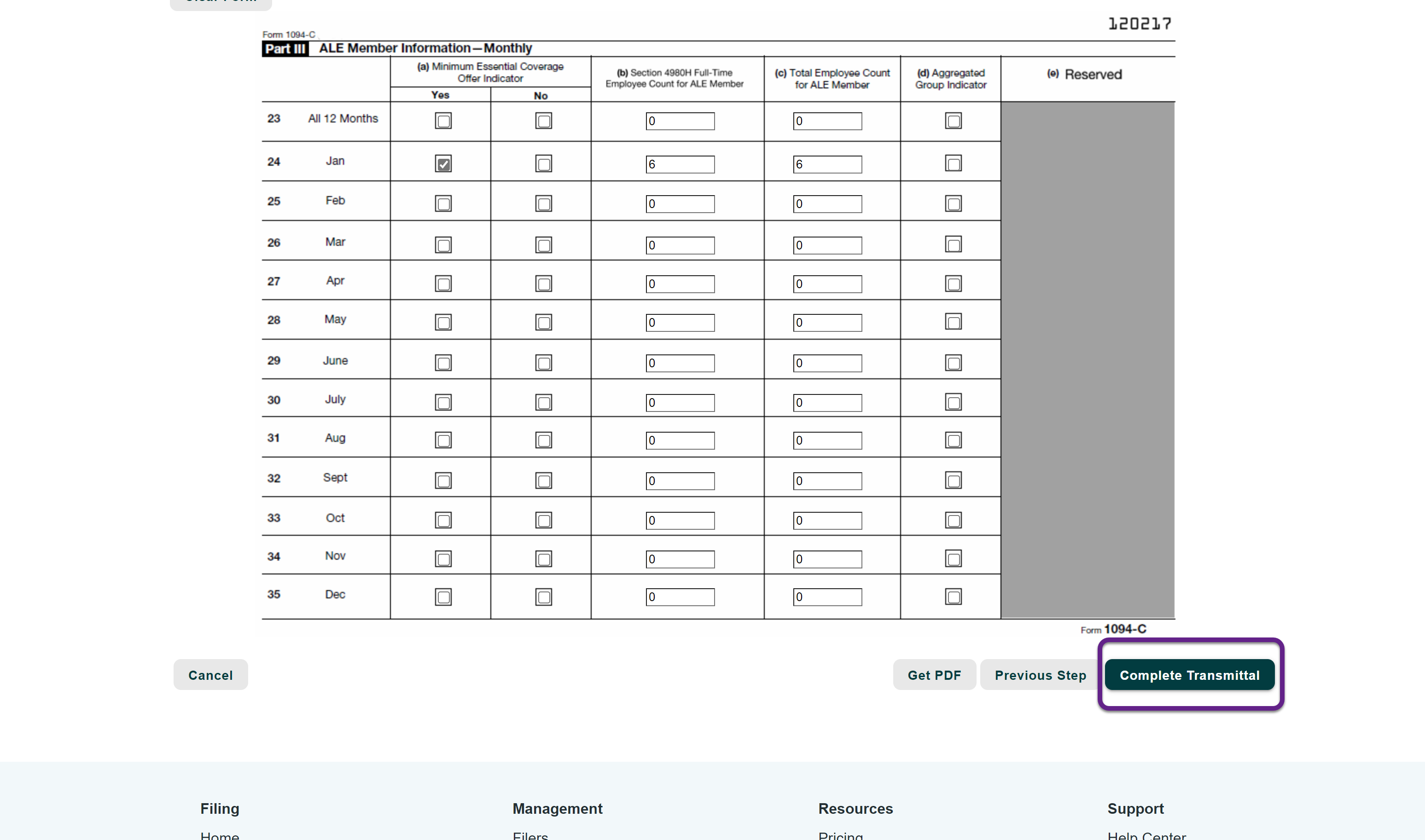Click Oct full-time employee count field
The image size is (1425, 840).
680,520
